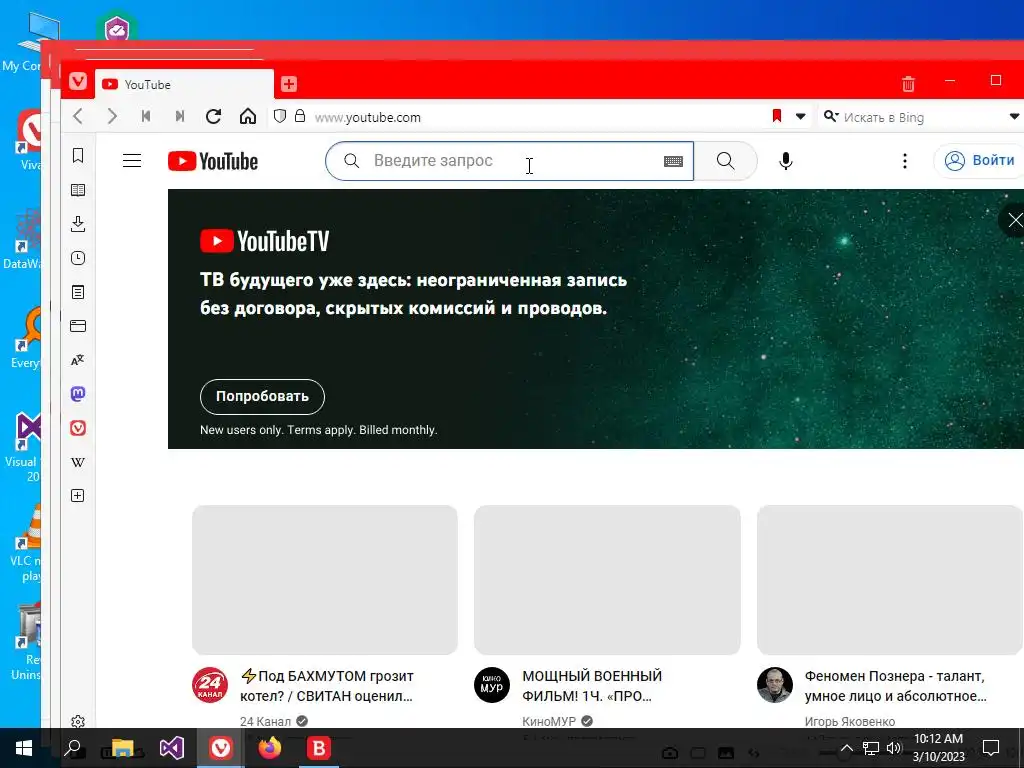Click the Bing search field
The height and width of the screenshot is (768, 1024).
921,118
